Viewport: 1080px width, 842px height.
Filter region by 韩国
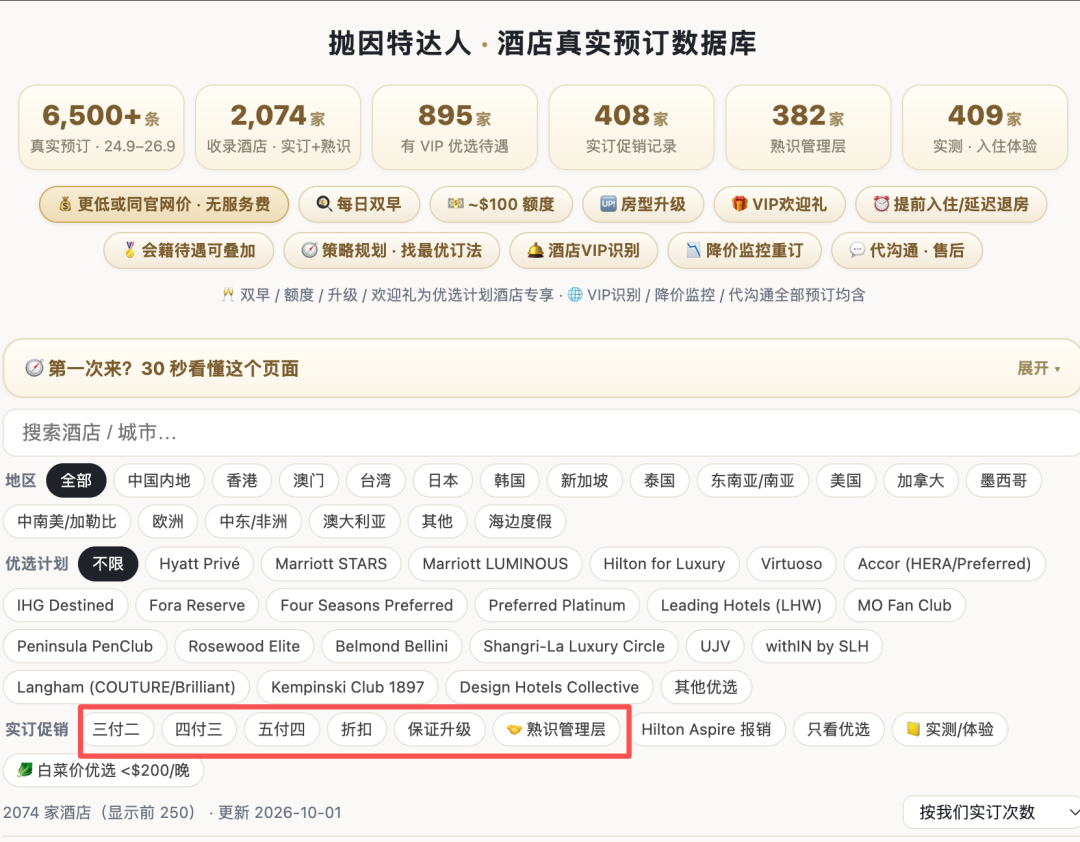pos(510,480)
